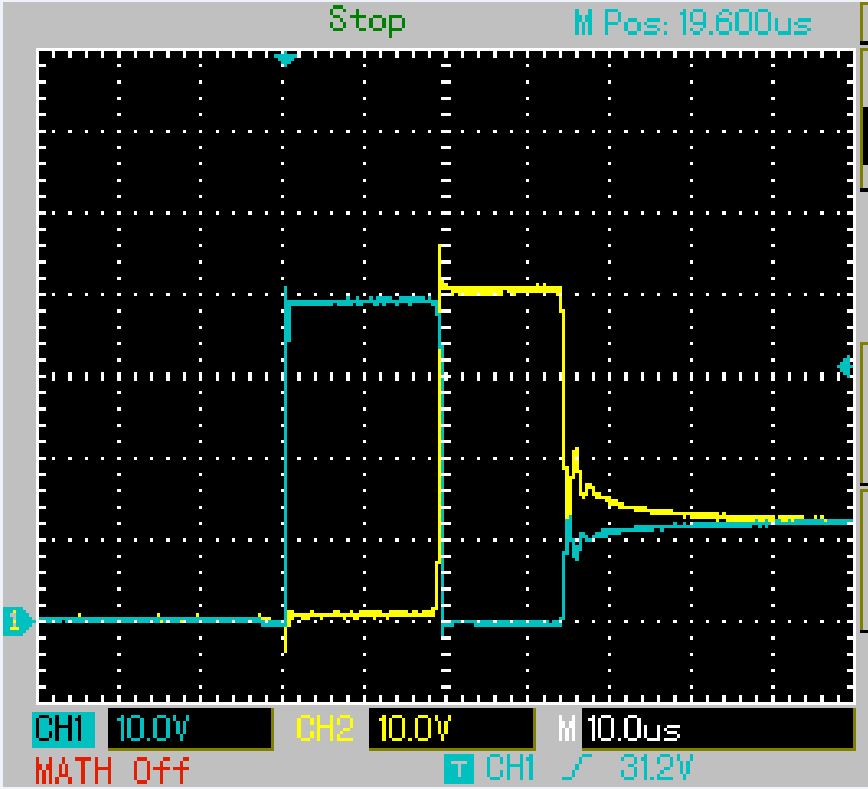Click the flat top of the yellow pulse
868x789 pixels.
coord(500,290)
